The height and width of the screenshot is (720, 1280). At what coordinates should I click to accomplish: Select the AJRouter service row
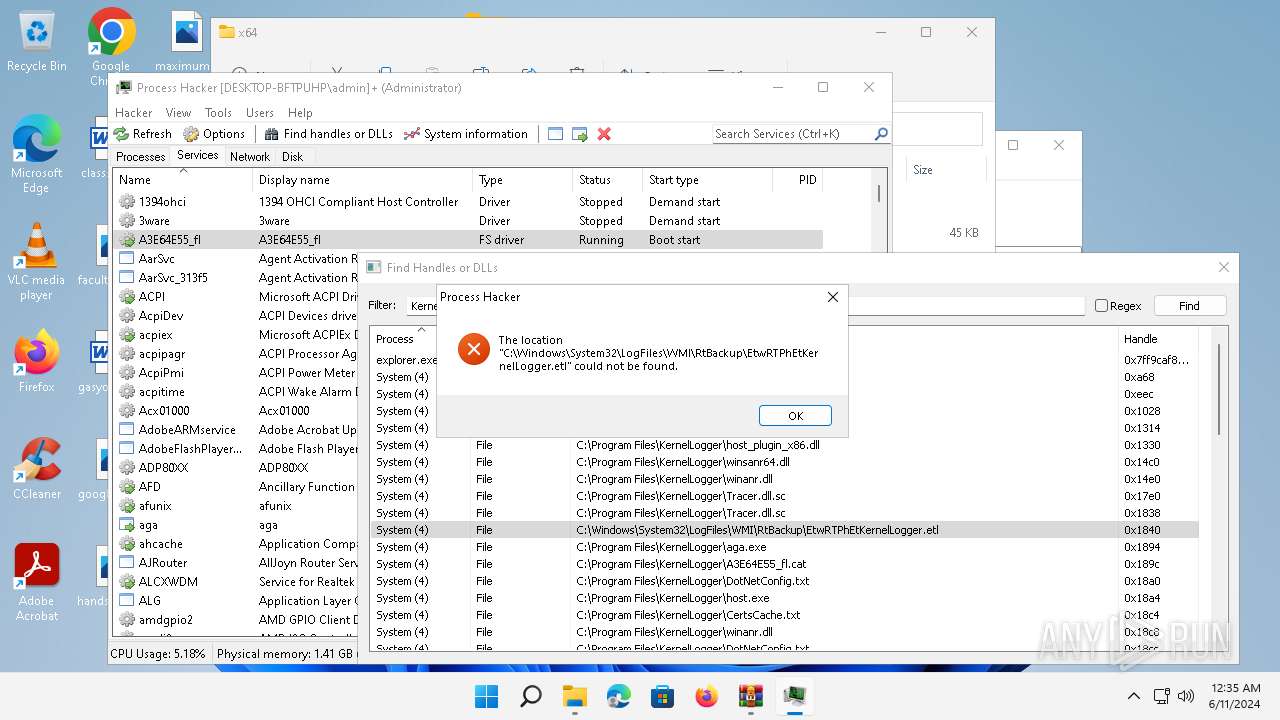pyautogui.click(x=236, y=563)
